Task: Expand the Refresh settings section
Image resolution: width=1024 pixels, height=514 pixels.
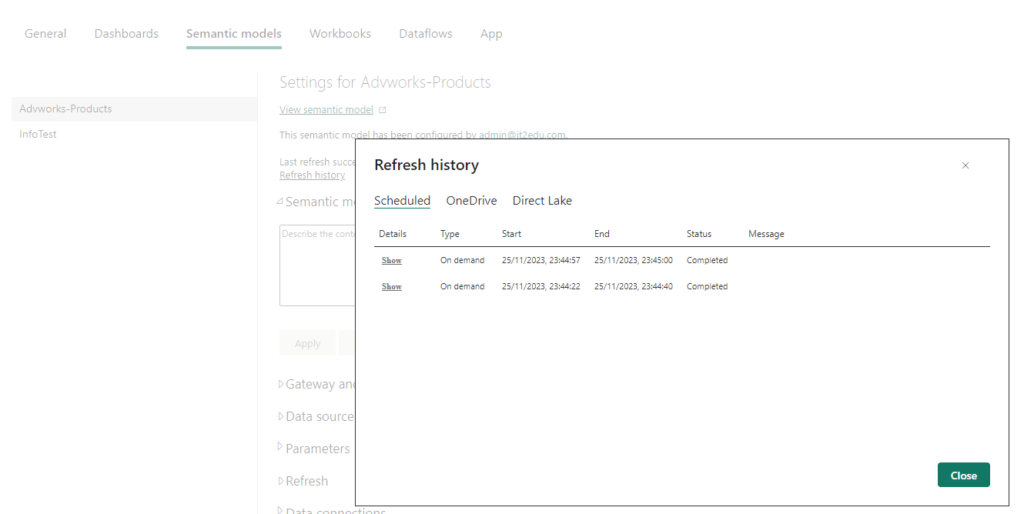Action: coord(280,481)
